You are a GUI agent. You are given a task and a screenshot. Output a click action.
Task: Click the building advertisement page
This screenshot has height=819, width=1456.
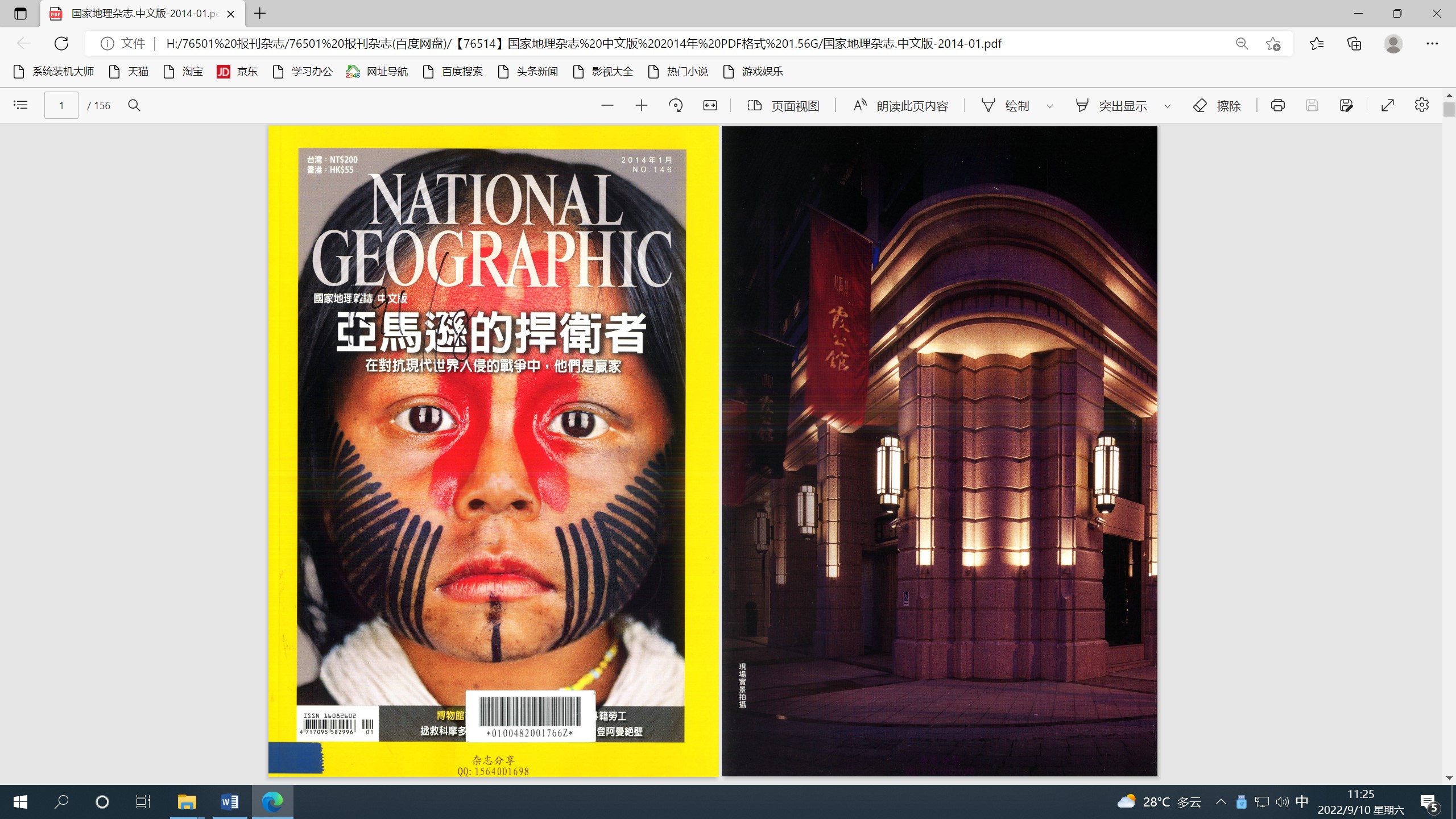point(940,451)
